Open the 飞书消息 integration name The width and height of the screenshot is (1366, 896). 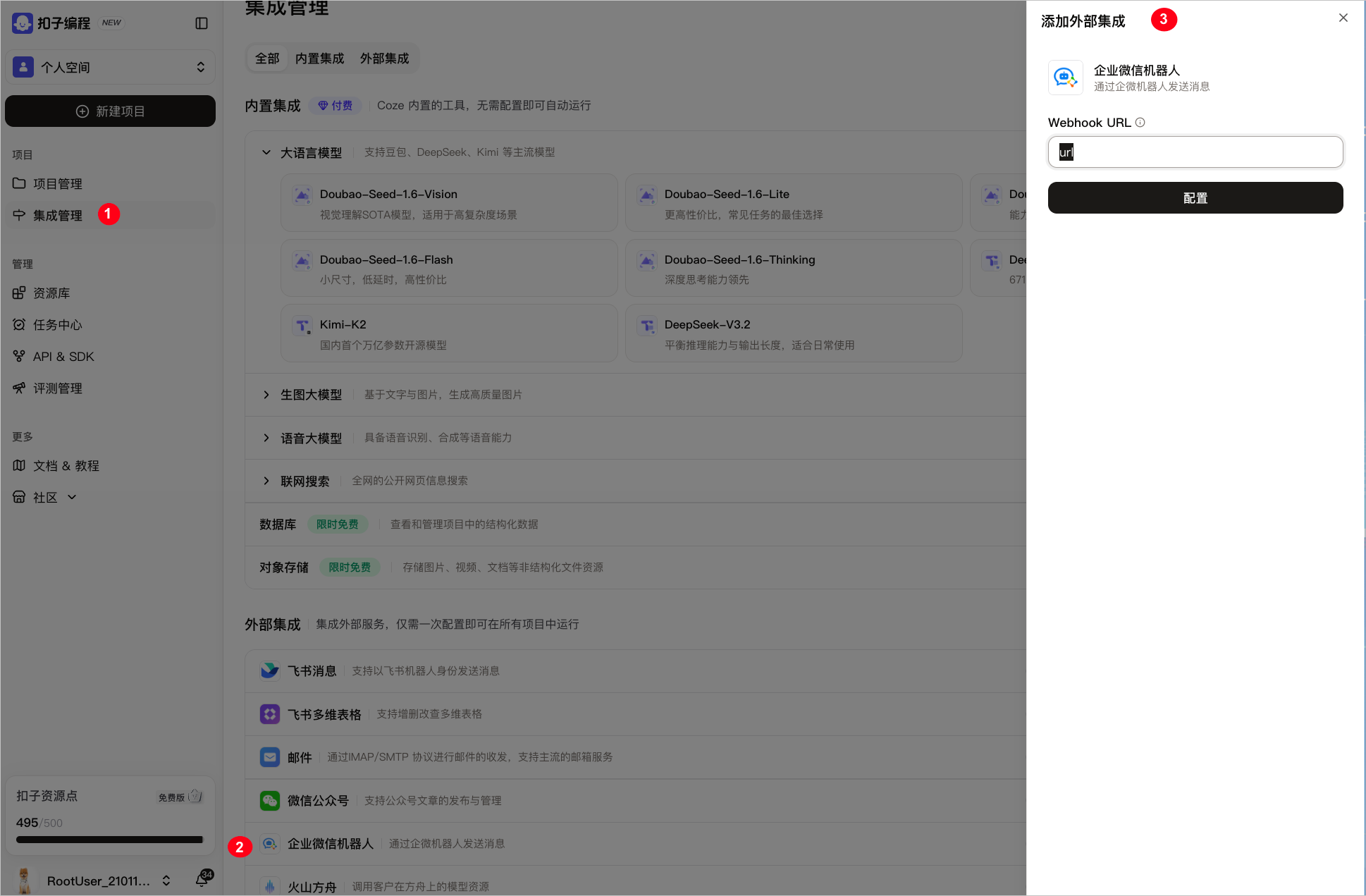(312, 671)
